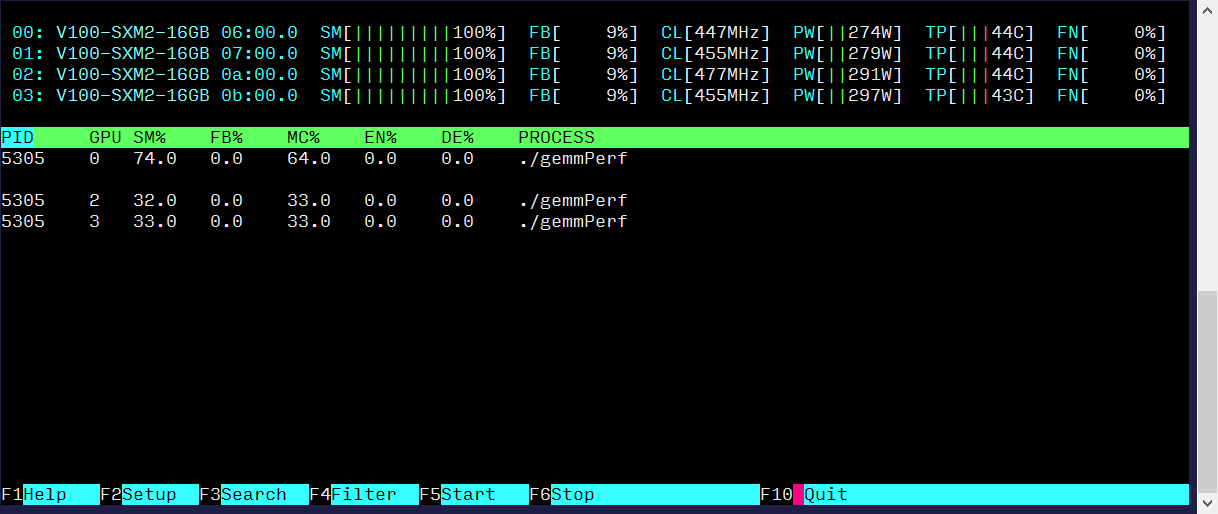Viewport: 1218px width, 514px height.
Task: Click the GPU 01 V100-SXM2-16GB 07:00.0 label
Action: click(x=155, y=53)
